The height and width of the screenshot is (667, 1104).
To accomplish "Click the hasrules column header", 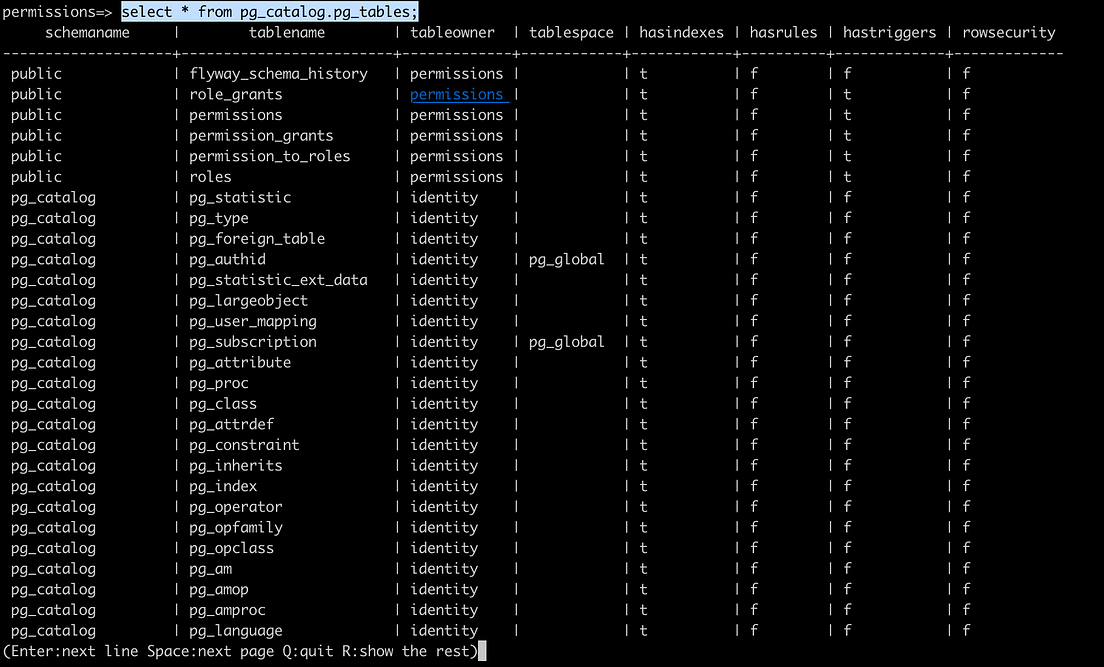I will (x=783, y=32).
